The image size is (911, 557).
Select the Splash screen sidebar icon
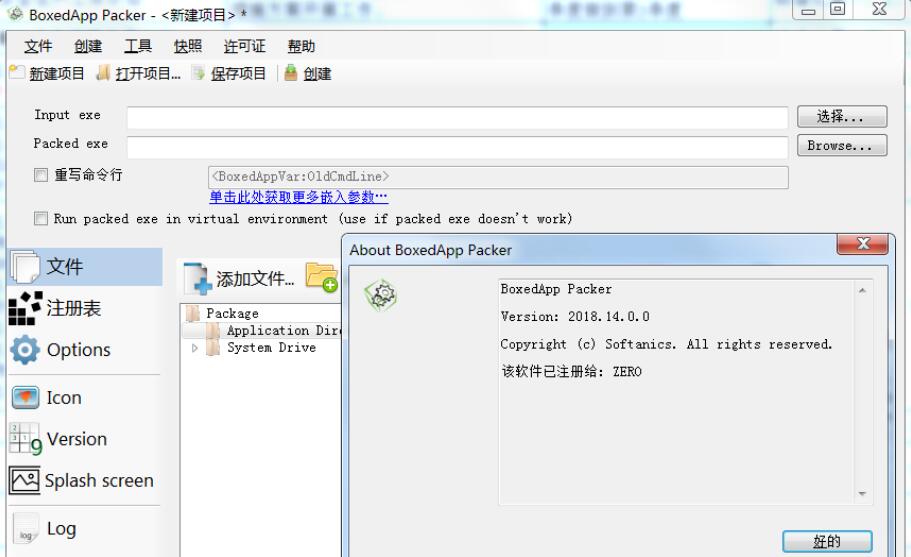pos(24,480)
